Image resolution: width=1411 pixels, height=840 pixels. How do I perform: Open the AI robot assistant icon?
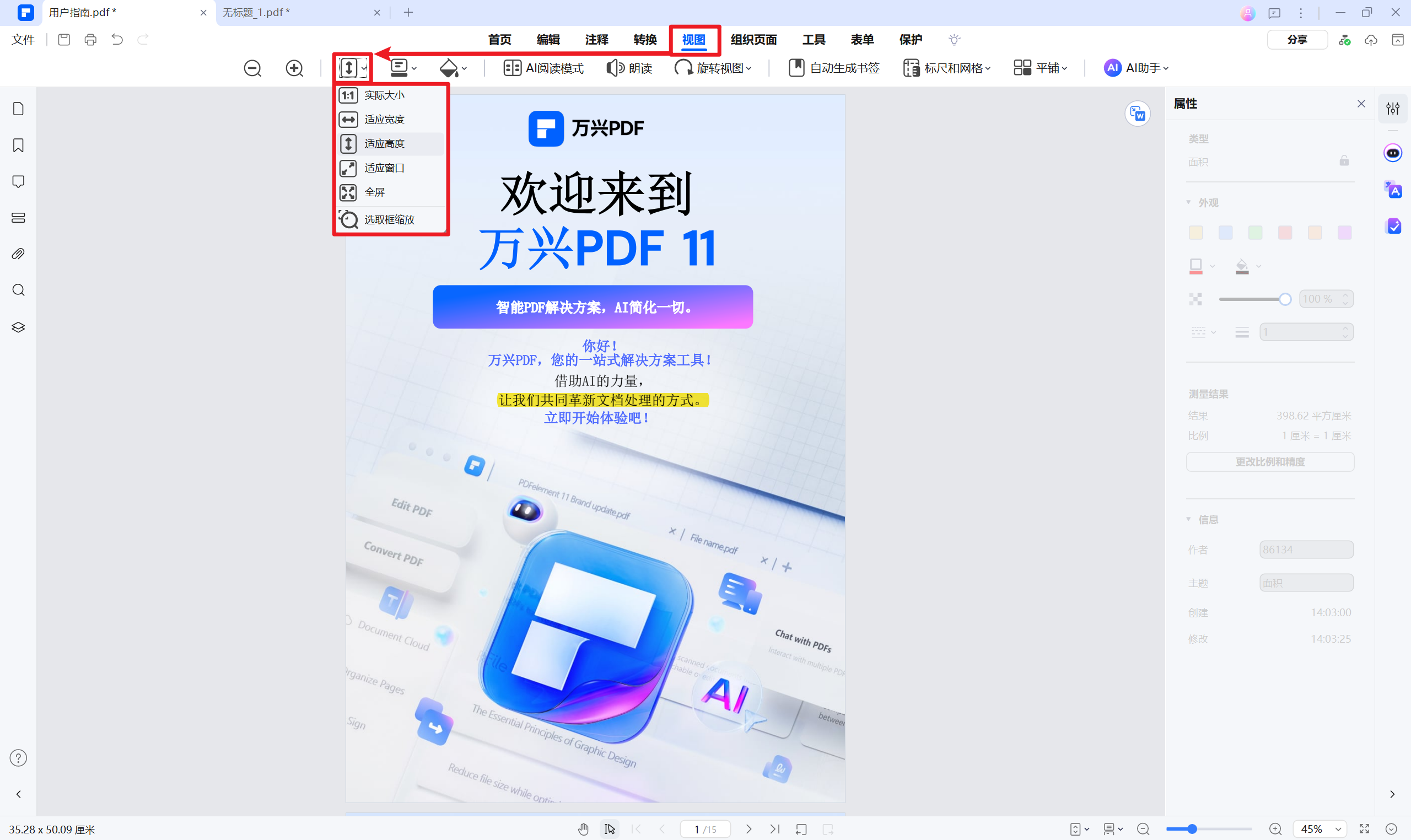click(1392, 153)
